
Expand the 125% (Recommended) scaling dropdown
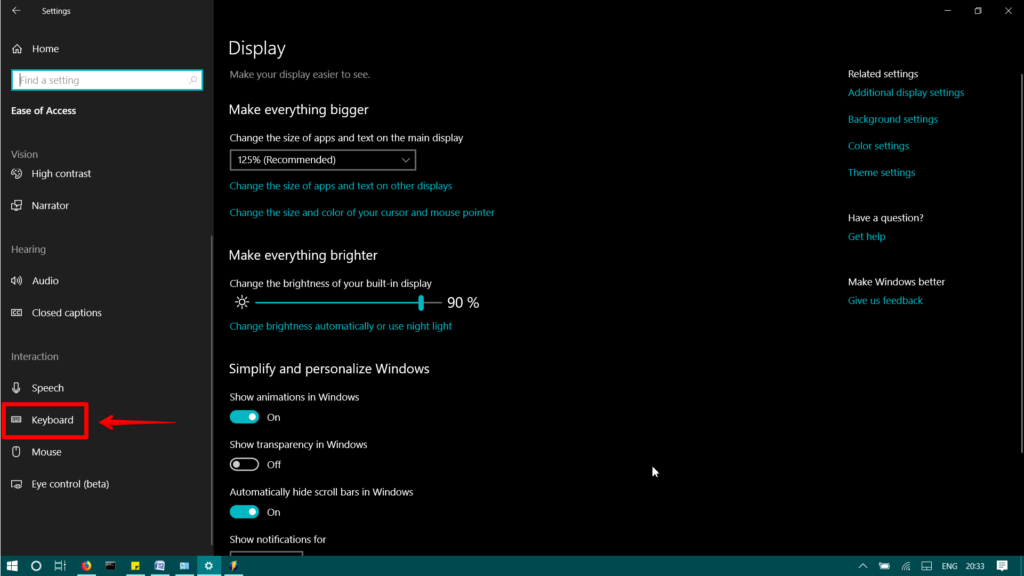pyautogui.click(x=323, y=160)
